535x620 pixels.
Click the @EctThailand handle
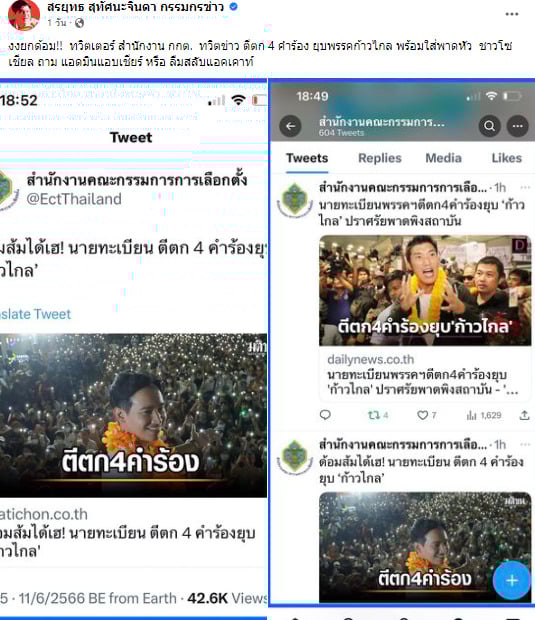tap(74, 199)
